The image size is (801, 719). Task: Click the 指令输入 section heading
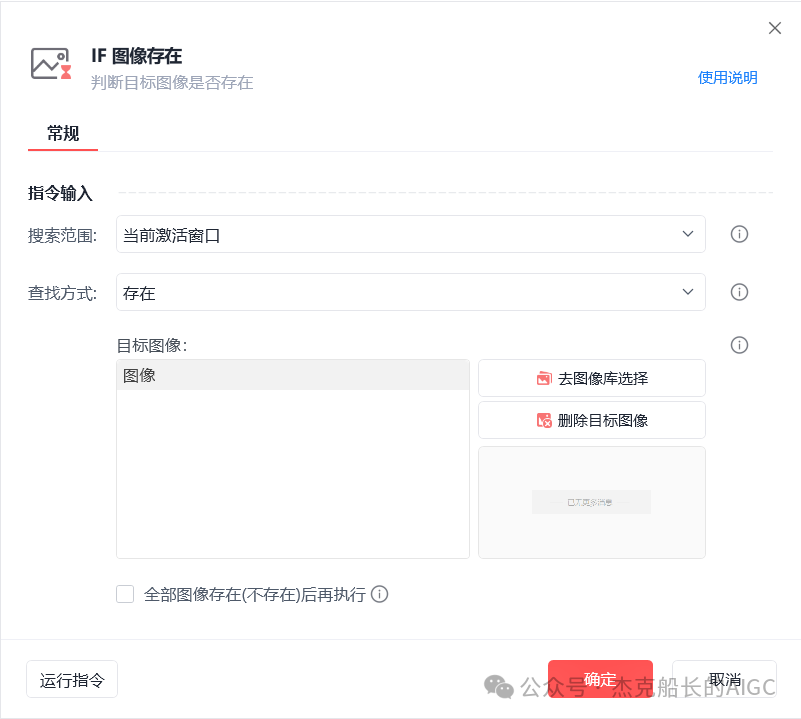[60, 193]
